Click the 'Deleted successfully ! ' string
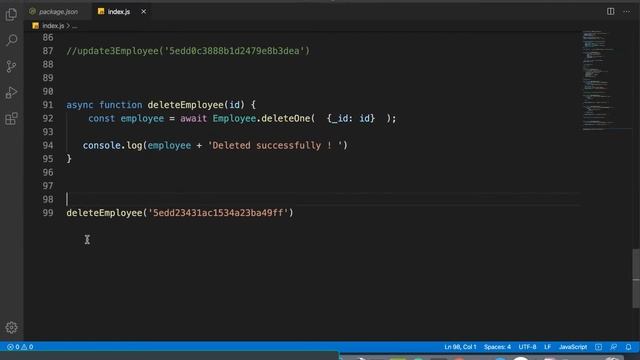The image size is (640, 360). (275, 145)
